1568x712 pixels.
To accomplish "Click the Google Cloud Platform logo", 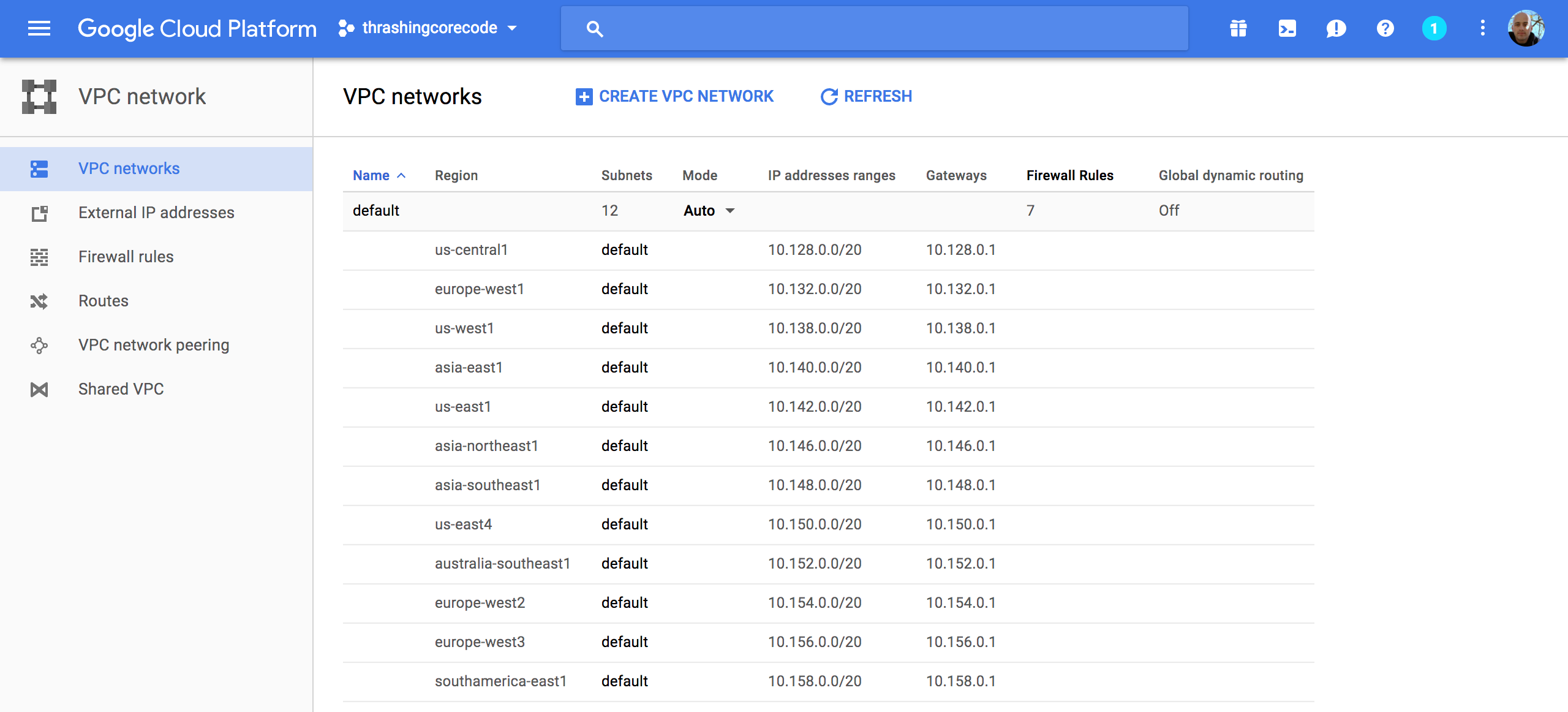I will 197,28.
